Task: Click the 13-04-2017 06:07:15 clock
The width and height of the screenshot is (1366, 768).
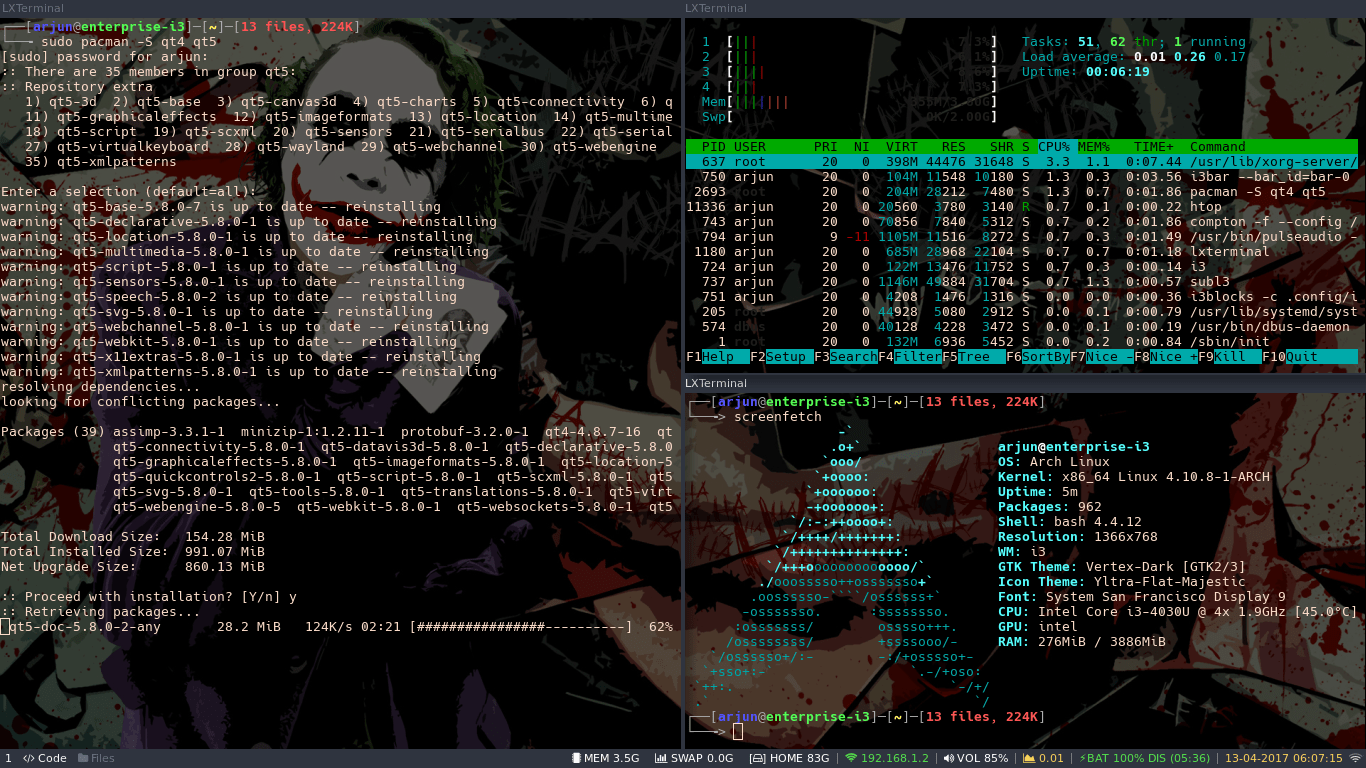Action: (x=1284, y=758)
